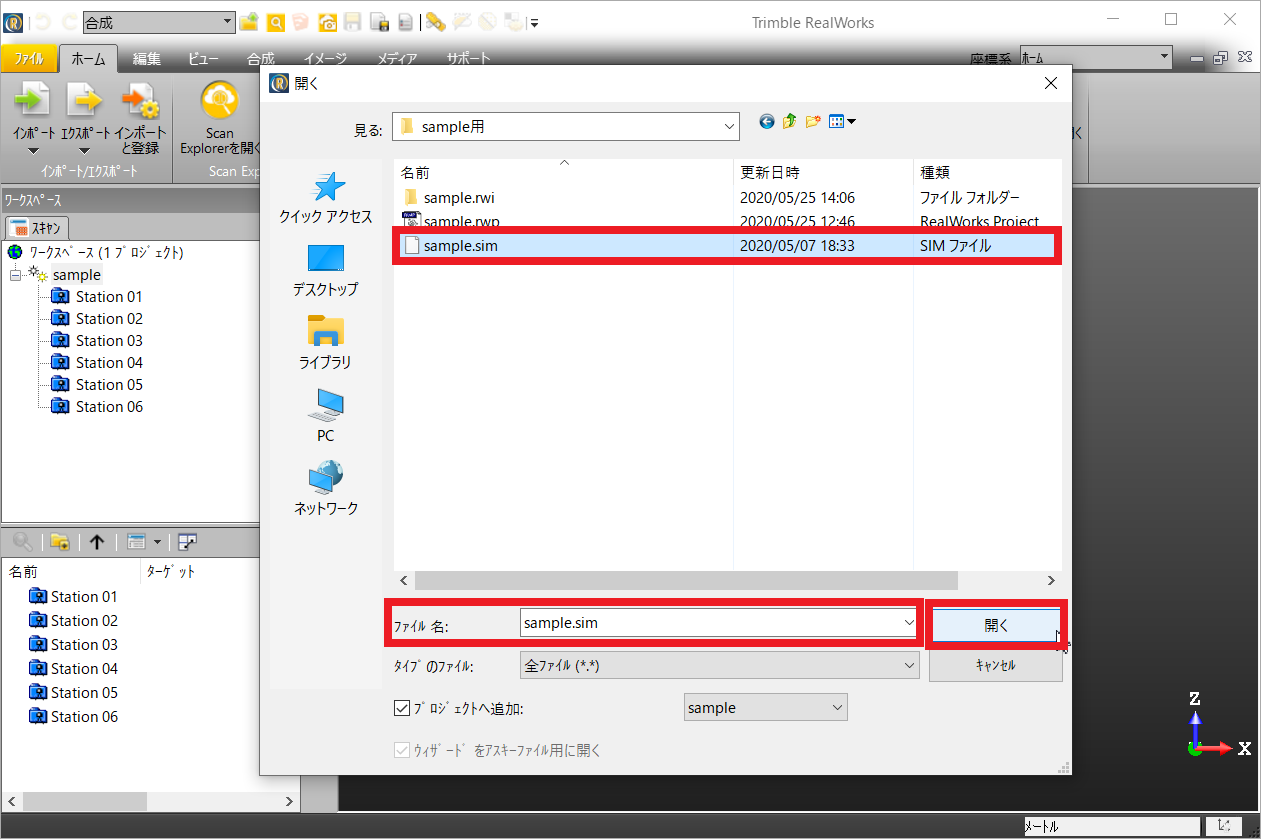The image size is (1261, 839).
Task: Click the Export icon in the ribbon
Action: coord(85,99)
